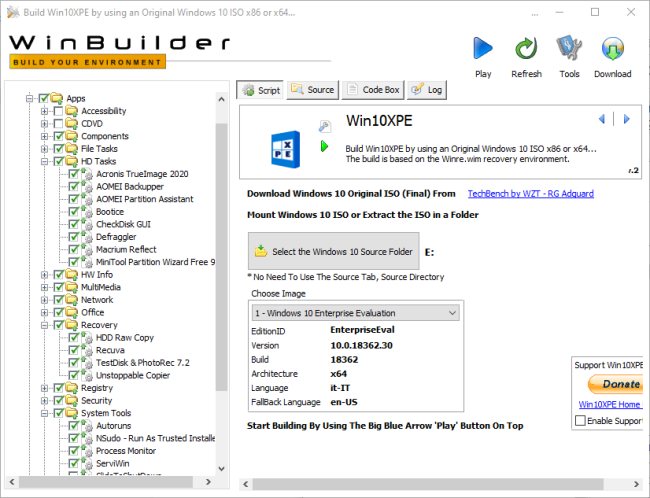Expand the File Tasks tree node
This screenshot has width=650, height=498.
click(x=44, y=149)
